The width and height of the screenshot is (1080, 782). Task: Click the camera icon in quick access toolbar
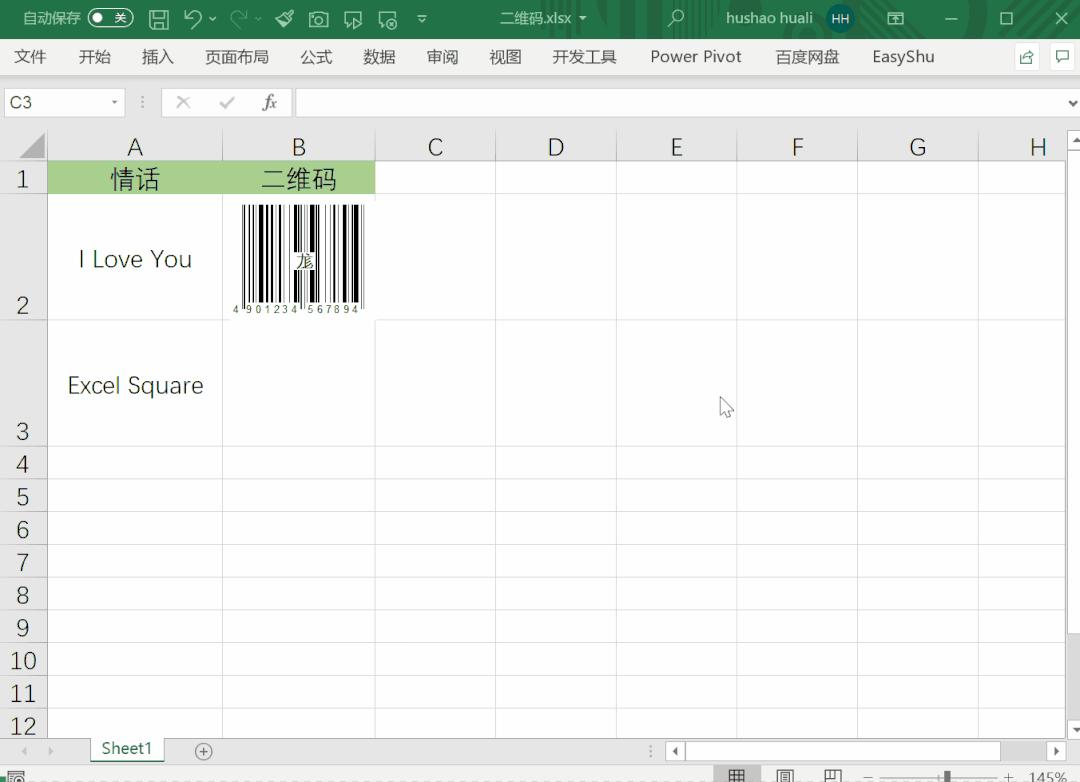coord(318,19)
